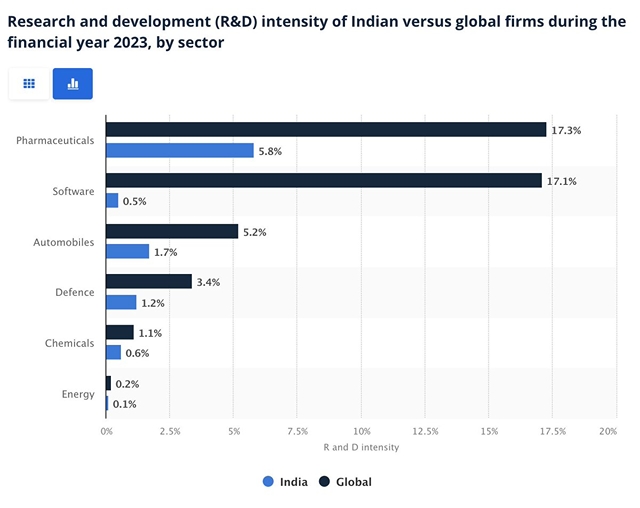Click the 5.8% value label
The image size is (640, 508).
pos(270,151)
